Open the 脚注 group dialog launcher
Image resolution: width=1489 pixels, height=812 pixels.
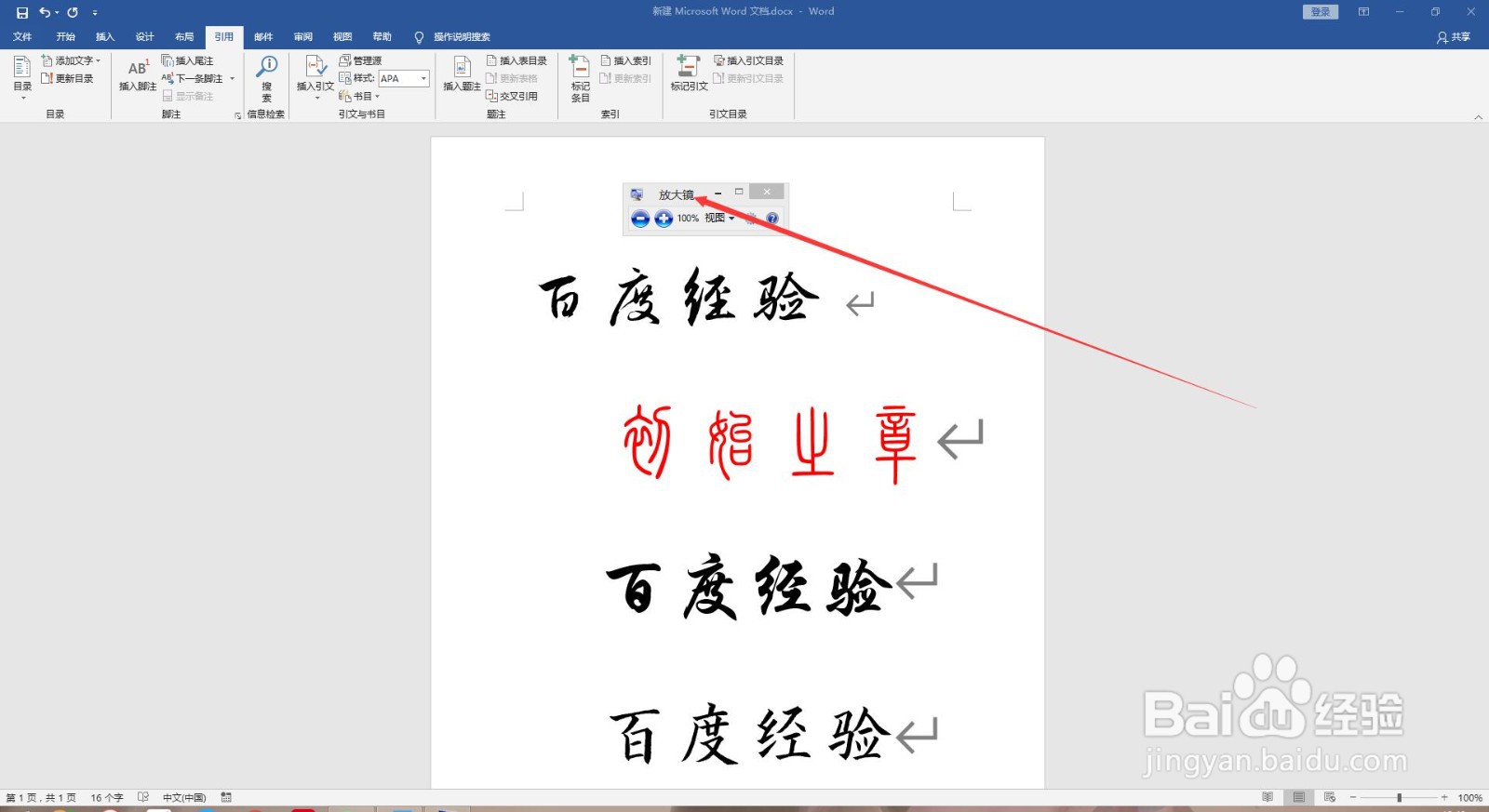[x=237, y=115]
